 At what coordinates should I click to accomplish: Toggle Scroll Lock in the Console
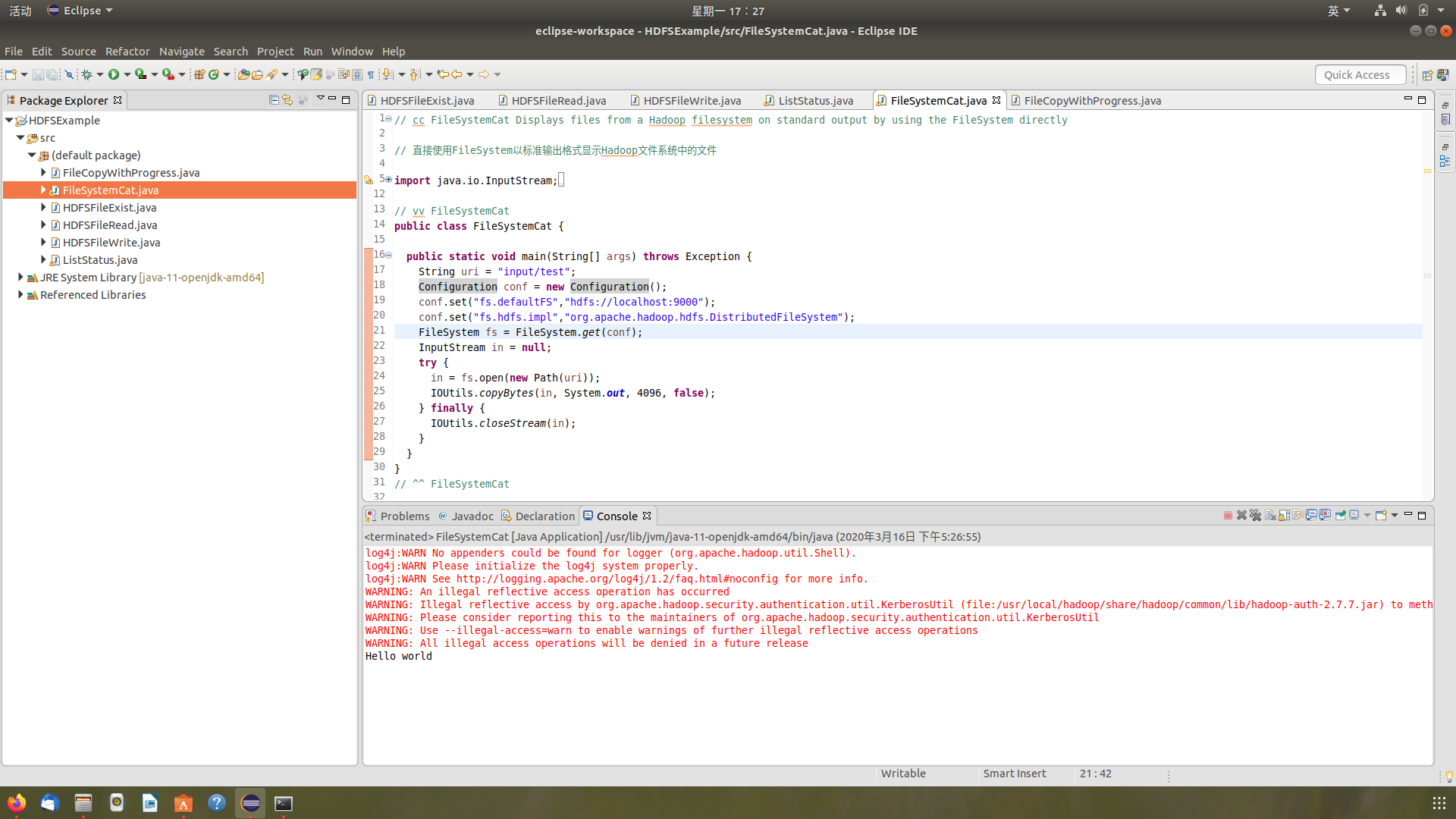point(1284,516)
